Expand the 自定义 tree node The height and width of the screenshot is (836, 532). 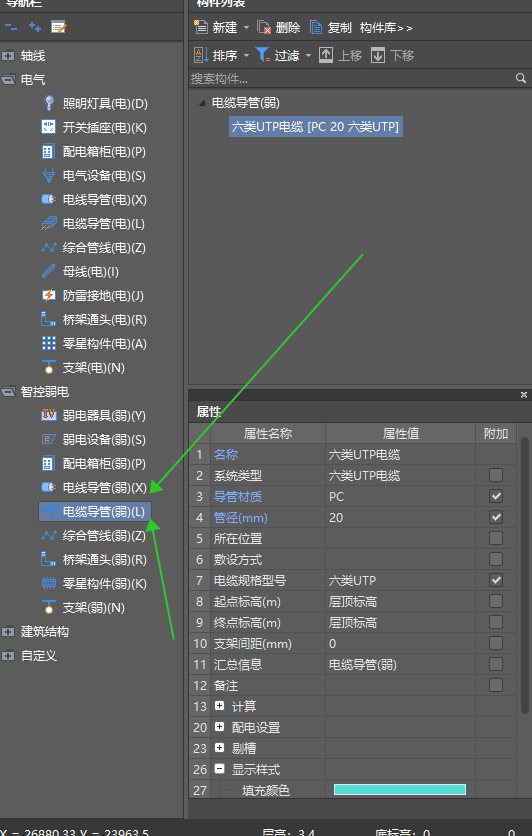pyautogui.click(x=8, y=655)
